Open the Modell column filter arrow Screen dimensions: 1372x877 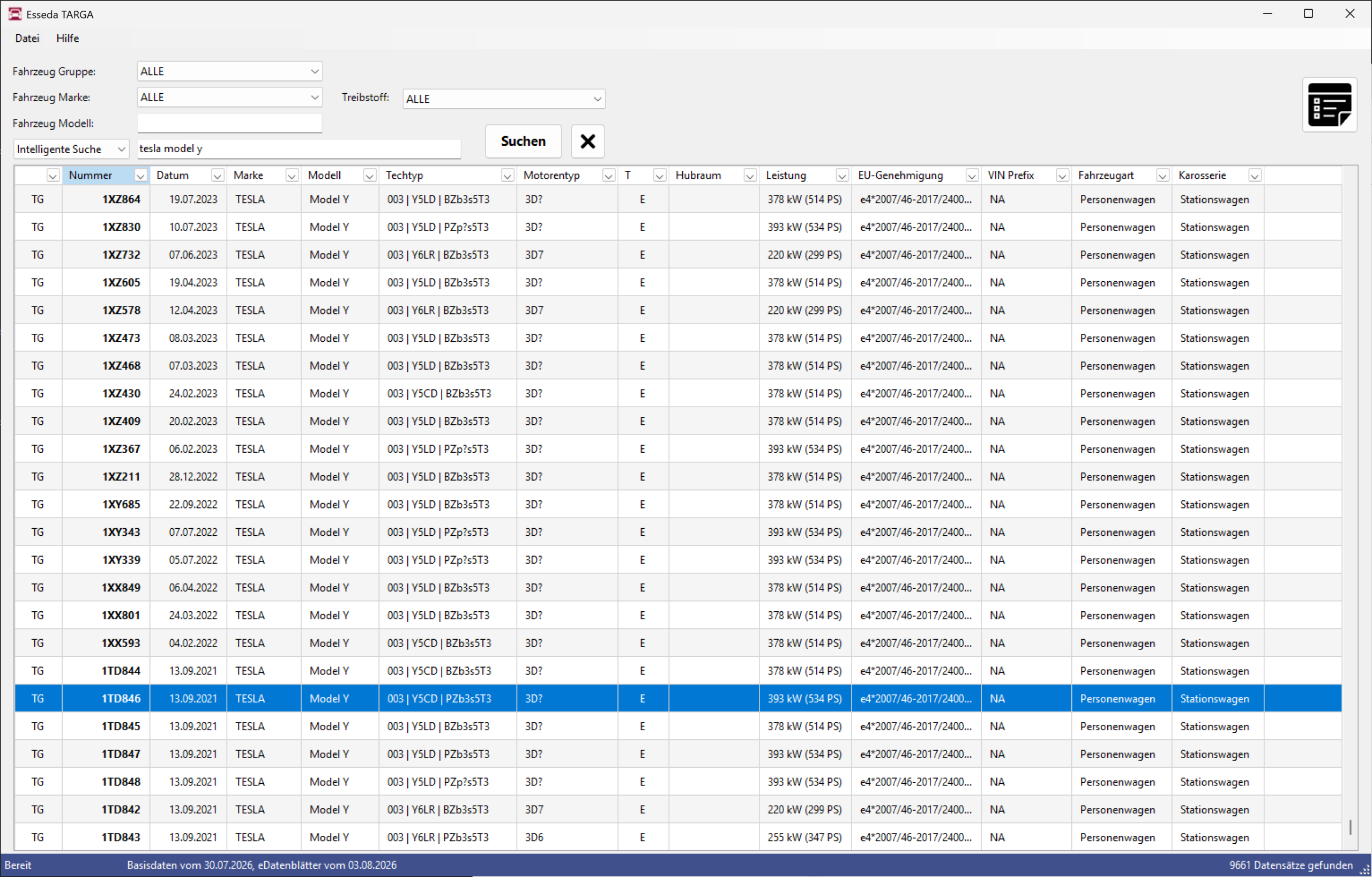[x=369, y=176]
